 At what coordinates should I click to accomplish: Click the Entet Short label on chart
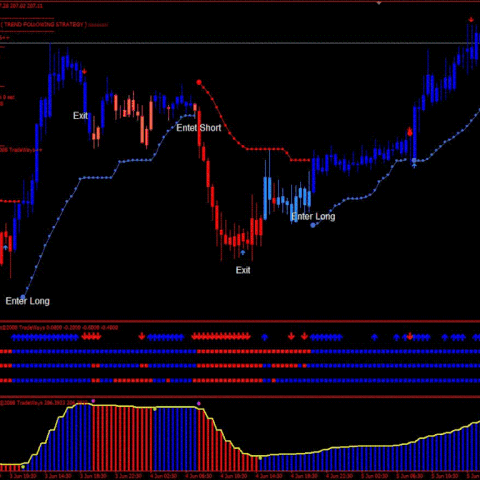[199, 128]
